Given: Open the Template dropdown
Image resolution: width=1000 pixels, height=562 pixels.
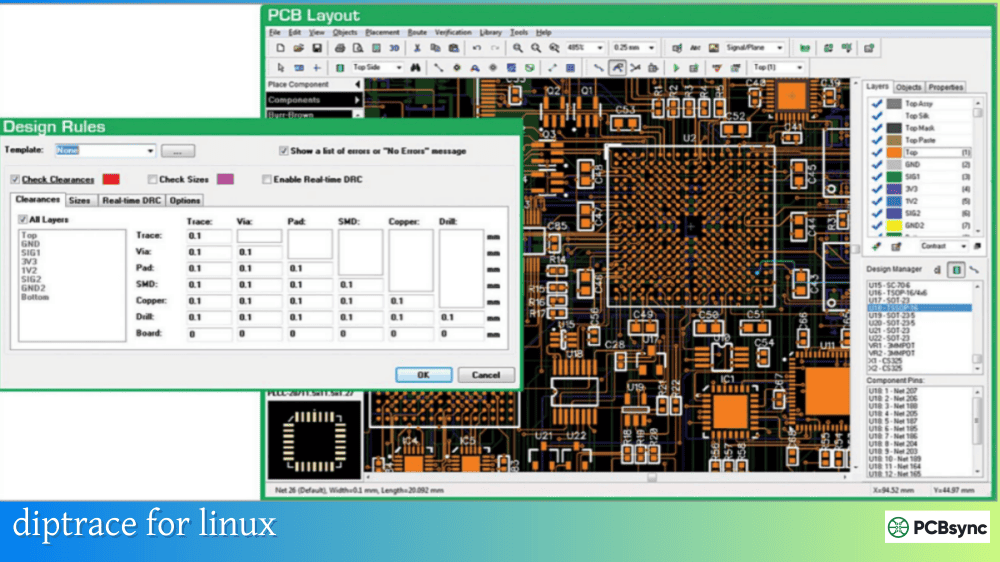Looking at the screenshot, I should pyautogui.click(x=150, y=151).
